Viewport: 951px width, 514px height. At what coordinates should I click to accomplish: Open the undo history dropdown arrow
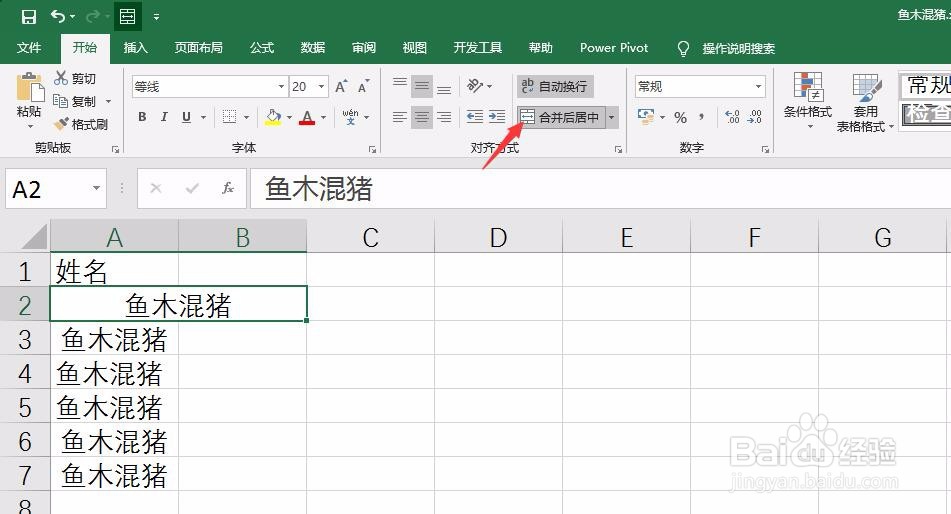[x=73, y=16]
